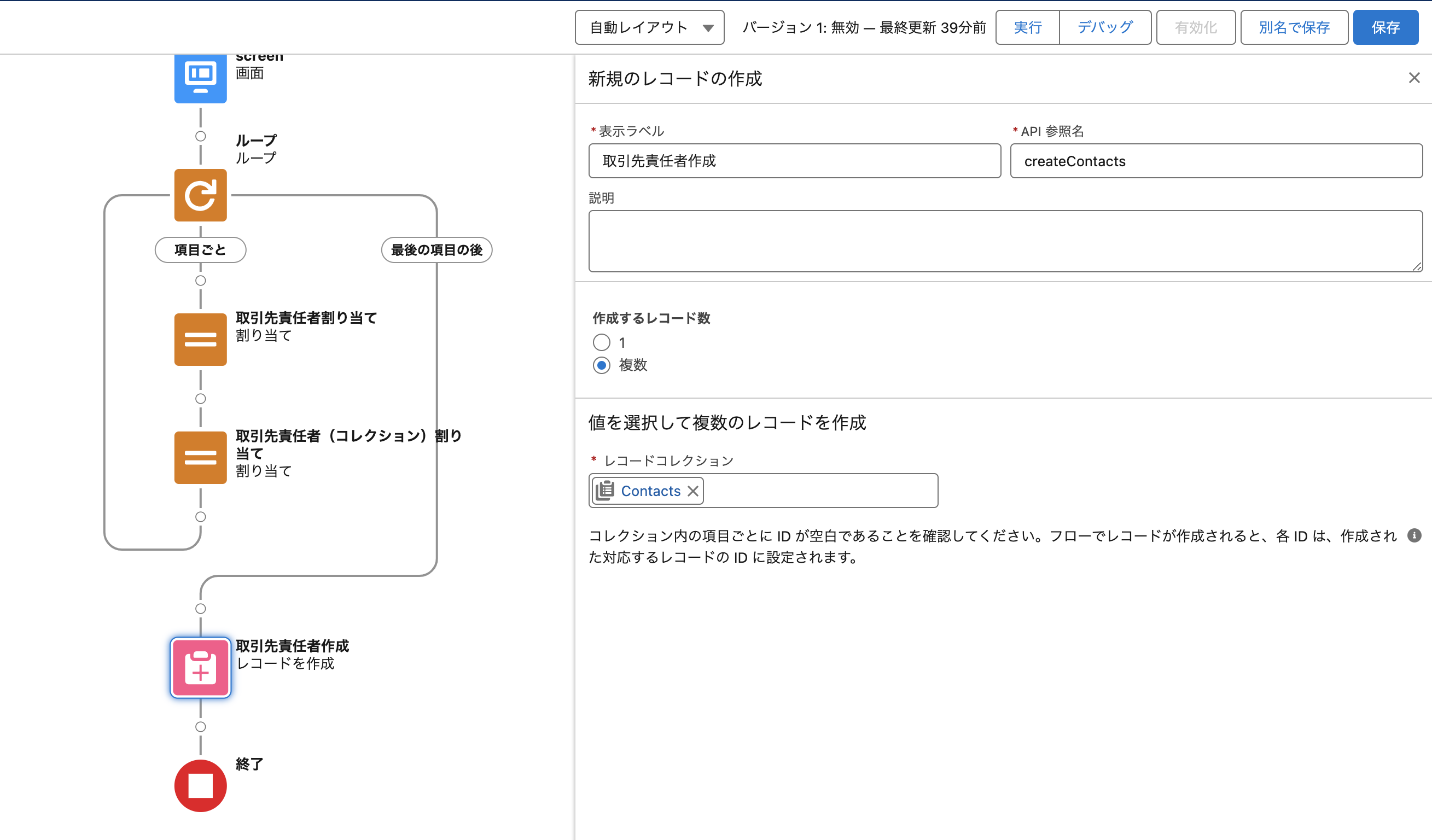
Task: Switch to デバッグ mode
Action: [x=1105, y=27]
